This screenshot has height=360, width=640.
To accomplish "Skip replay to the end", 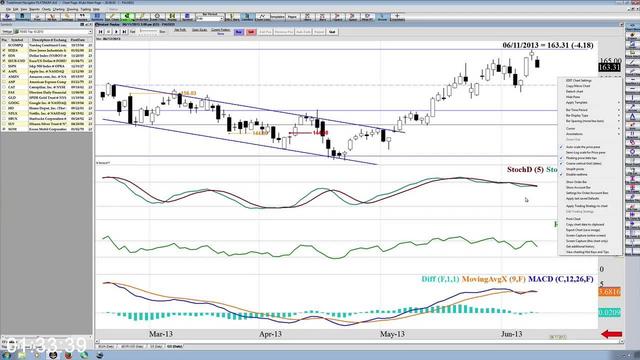I will [x=124, y=31].
